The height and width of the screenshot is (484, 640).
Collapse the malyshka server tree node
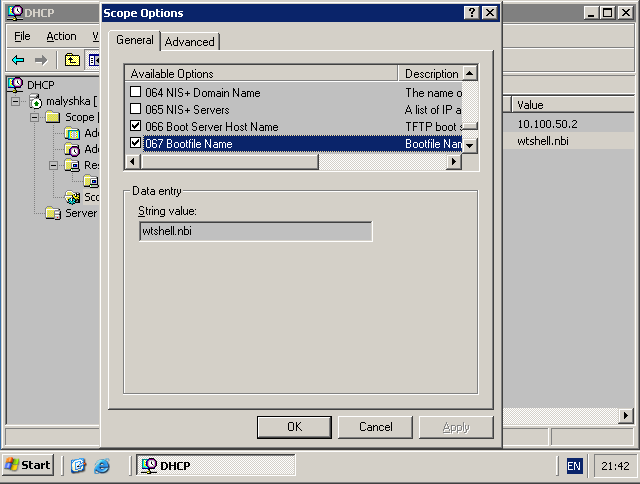coord(17,101)
